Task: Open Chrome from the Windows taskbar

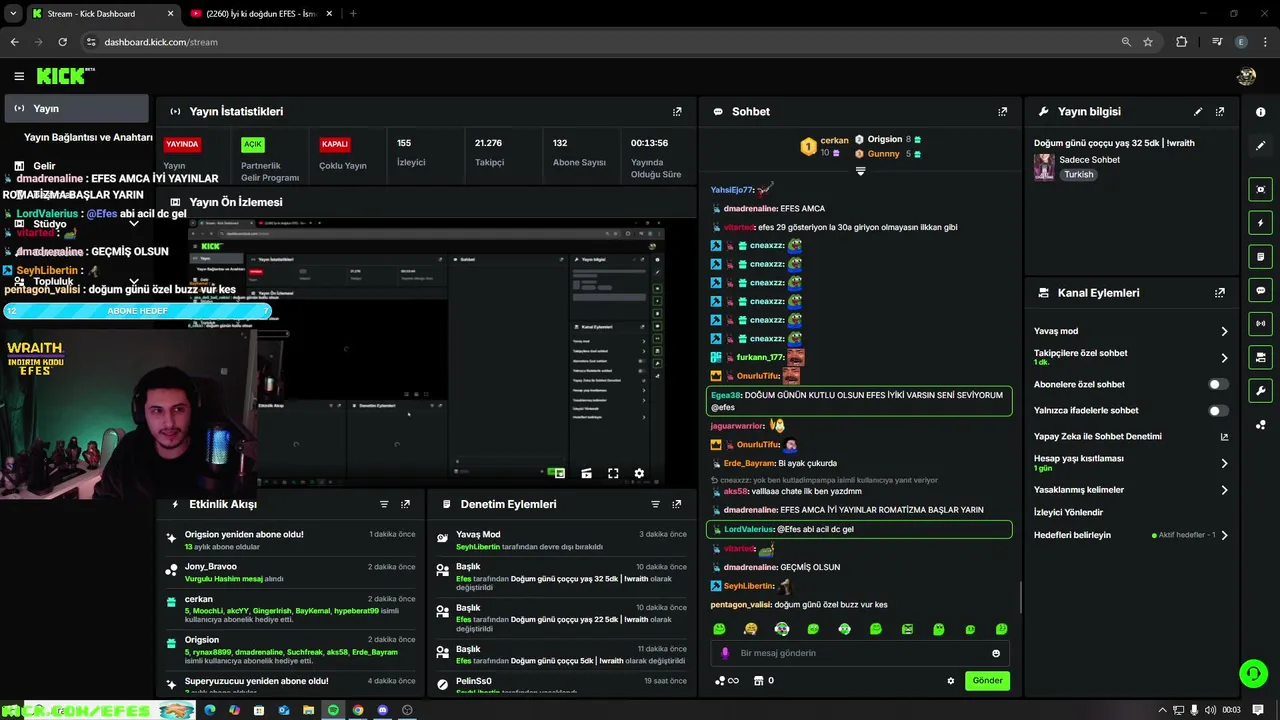Action: 358,710
